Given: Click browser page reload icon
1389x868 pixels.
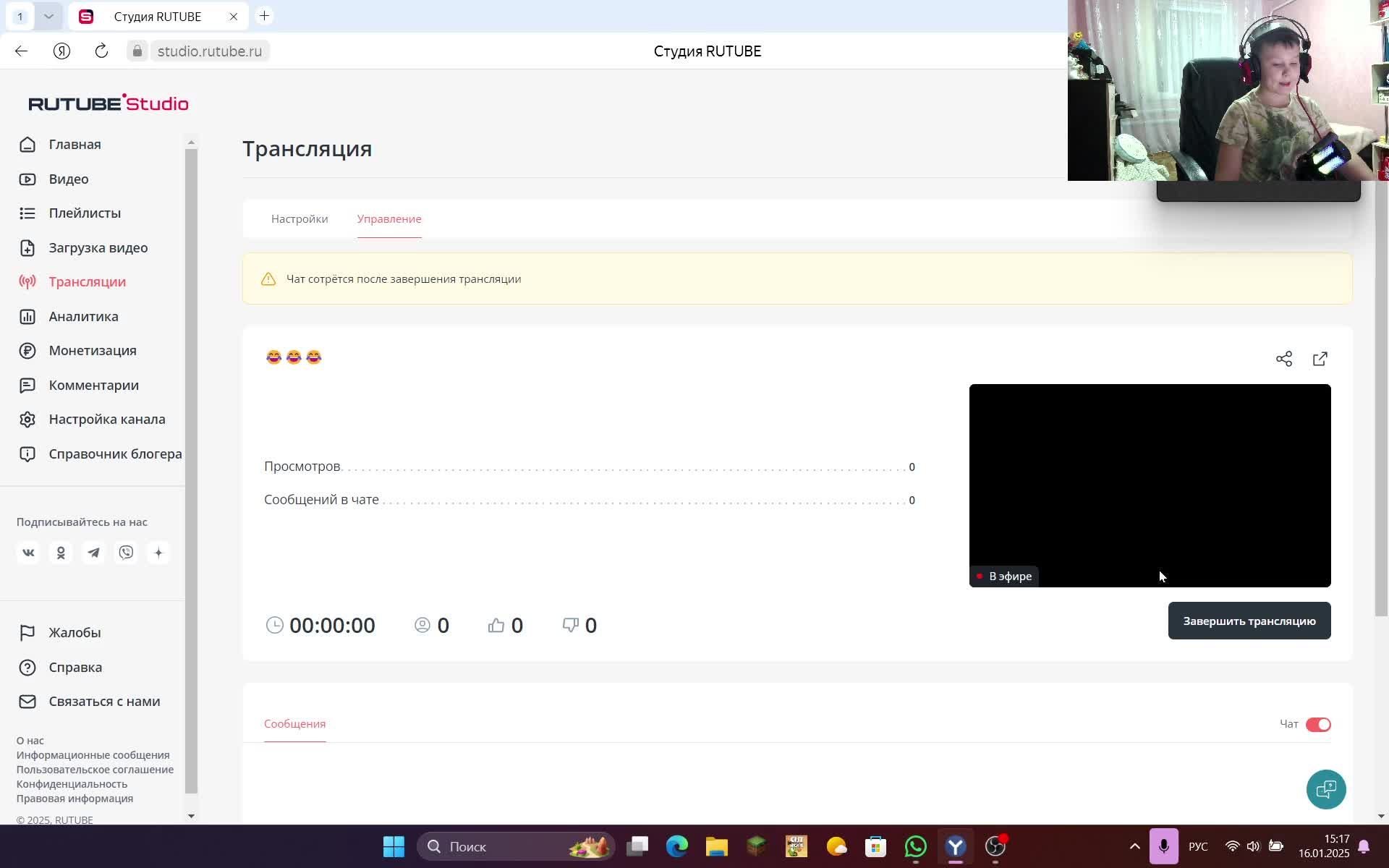Looking at the screenshot, I should 101,51.
